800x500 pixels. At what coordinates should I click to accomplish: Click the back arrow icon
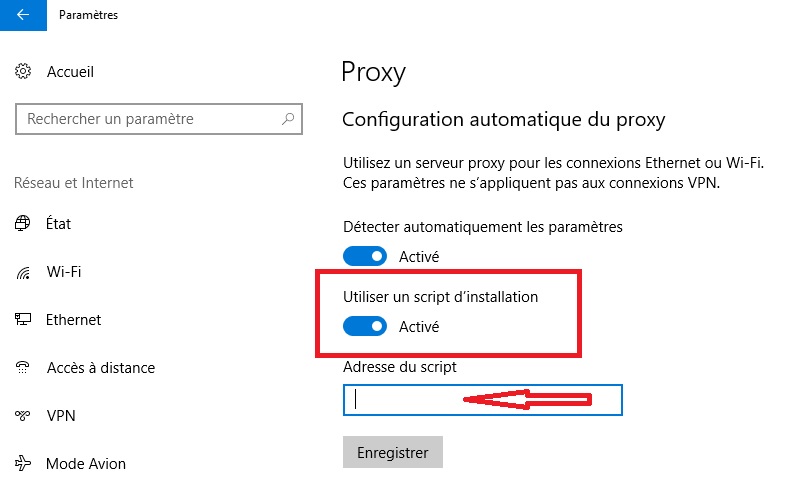[x=23, y=15]
